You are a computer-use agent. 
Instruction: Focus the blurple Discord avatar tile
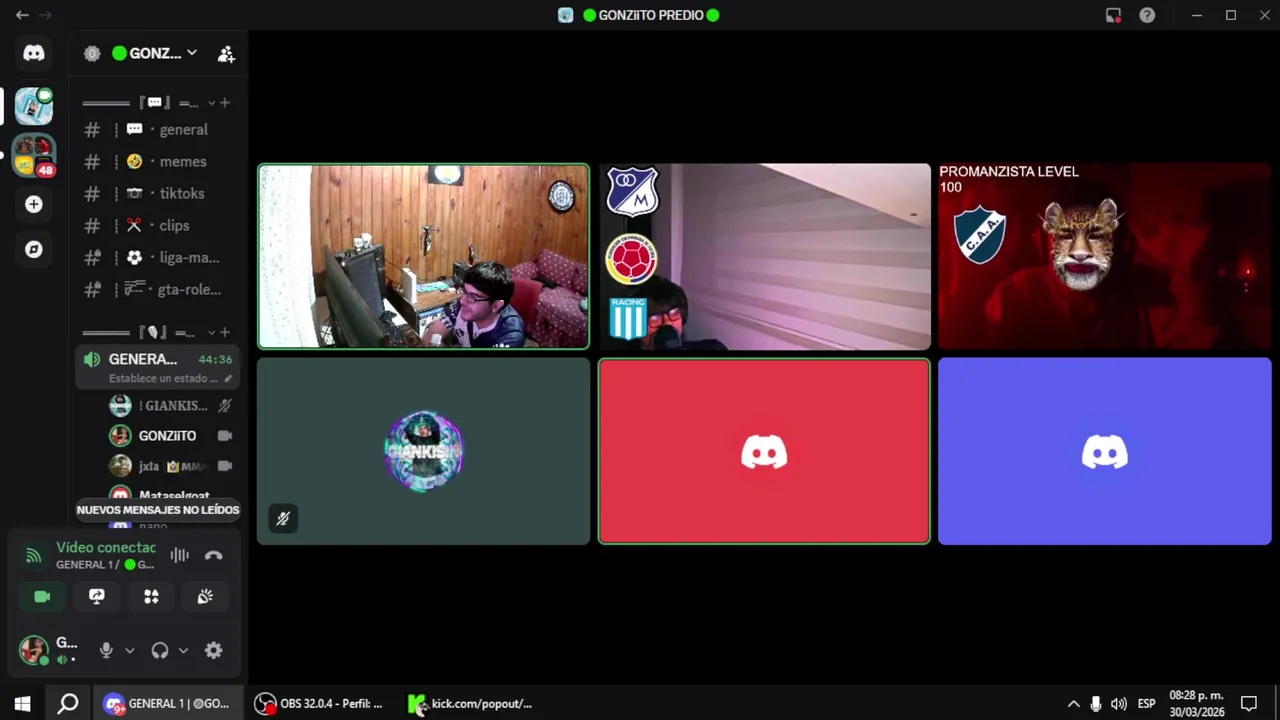(1105, 452)
